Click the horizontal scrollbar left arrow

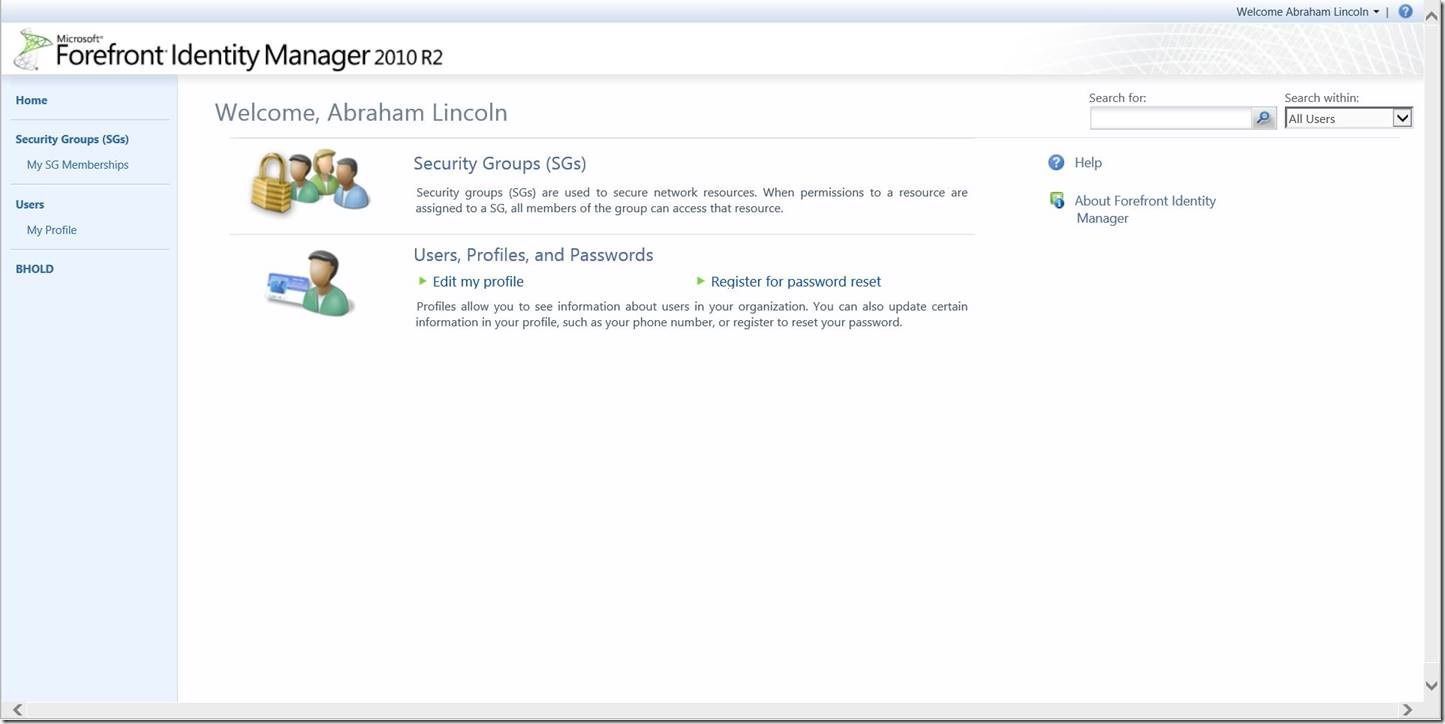[17, 710]
